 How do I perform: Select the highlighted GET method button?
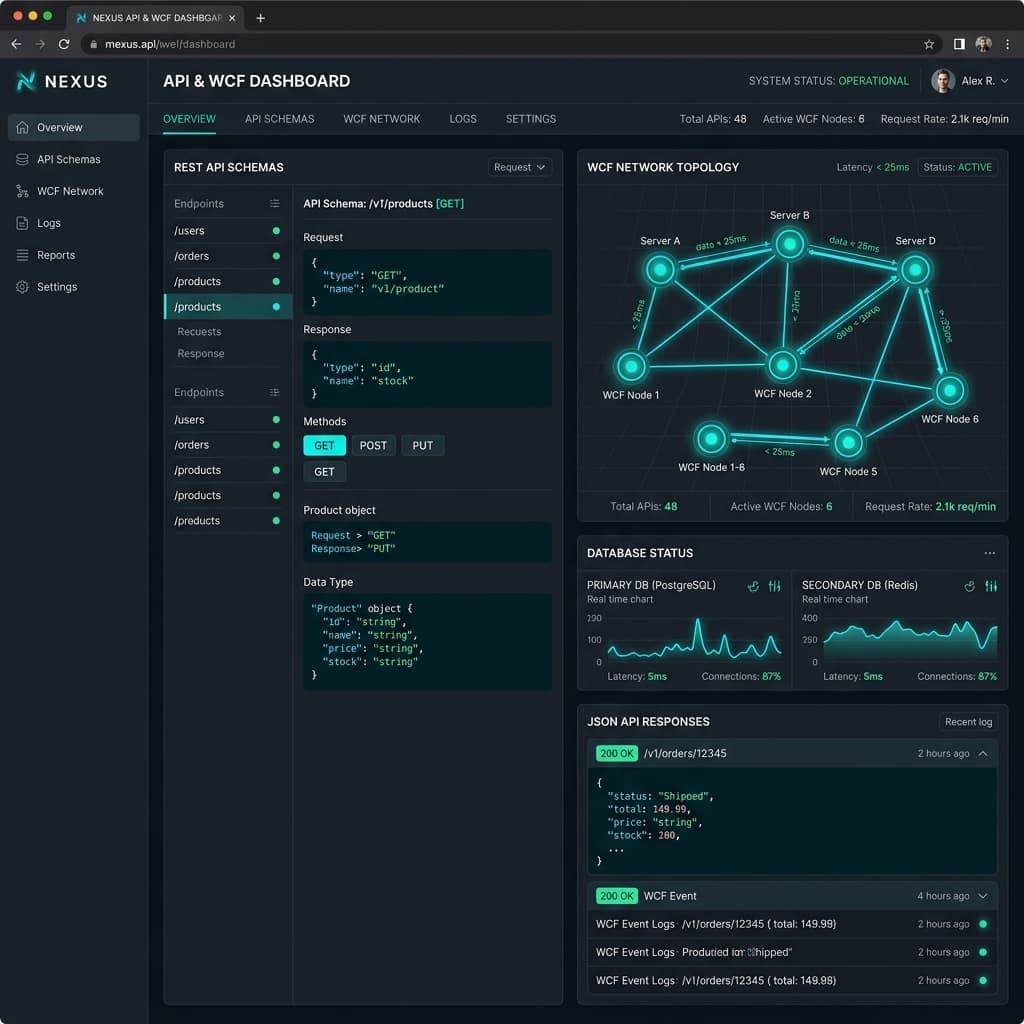325,445
